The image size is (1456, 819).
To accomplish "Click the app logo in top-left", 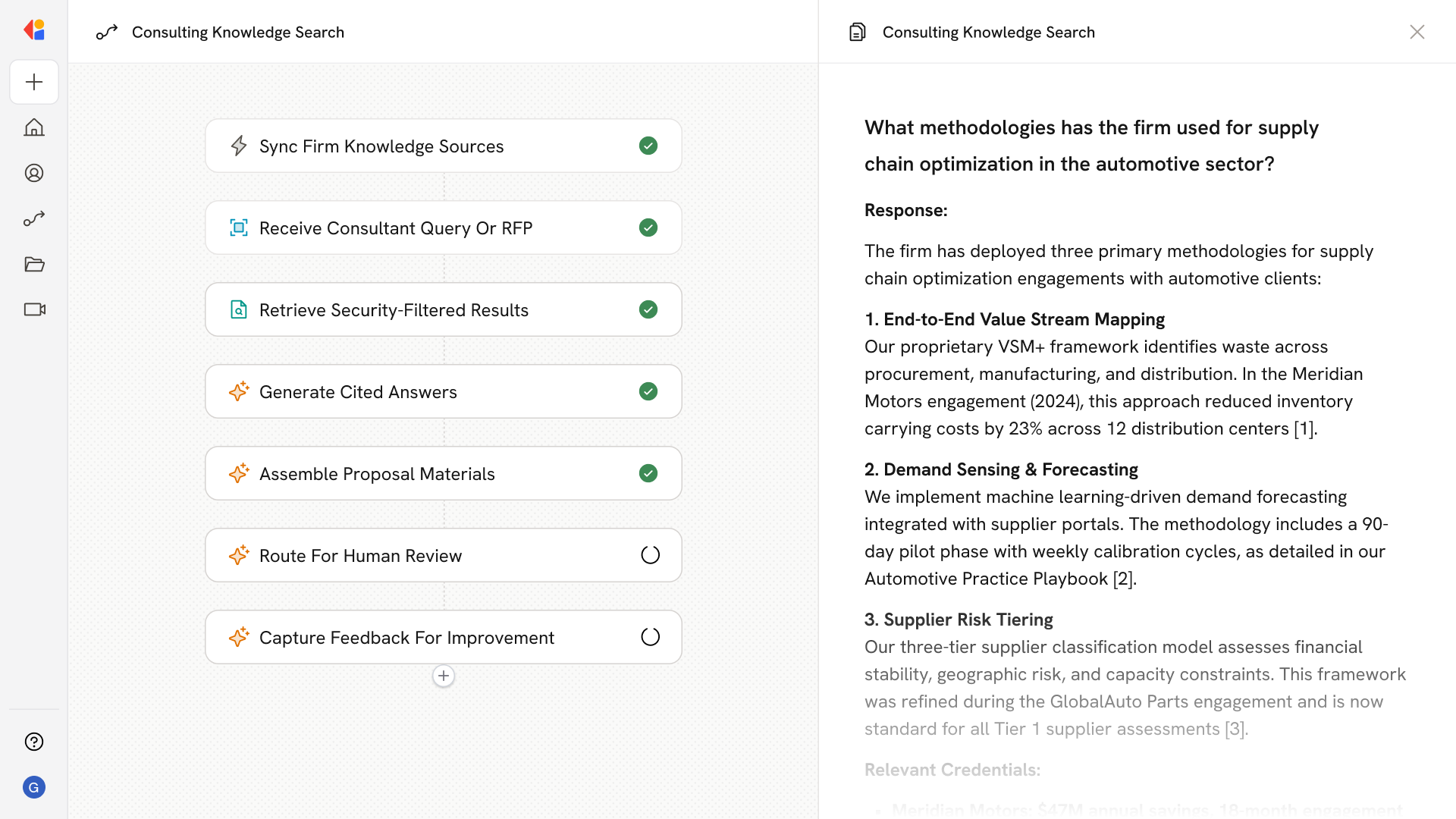I will pyautogui.click(x=34, y=30).
